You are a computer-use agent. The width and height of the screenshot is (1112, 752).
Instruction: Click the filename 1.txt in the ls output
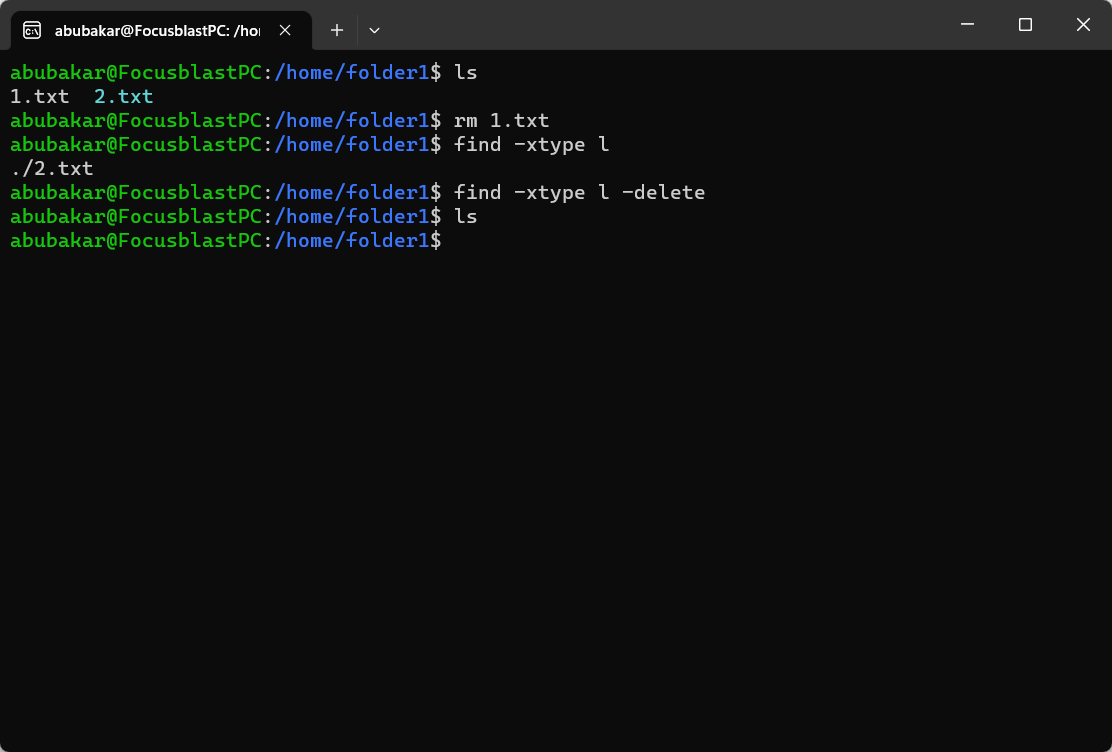[38, 96]
